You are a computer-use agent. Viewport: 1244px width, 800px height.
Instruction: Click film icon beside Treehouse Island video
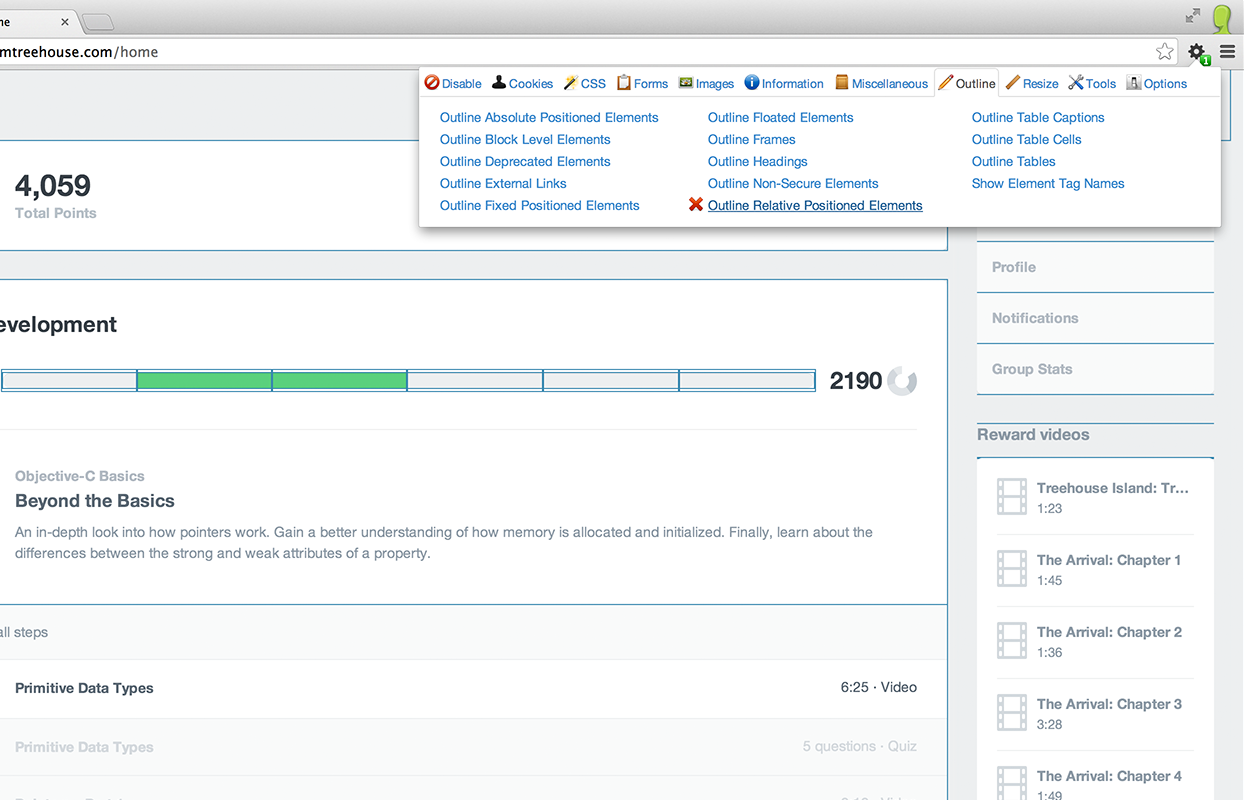[x=1012, y=497]
